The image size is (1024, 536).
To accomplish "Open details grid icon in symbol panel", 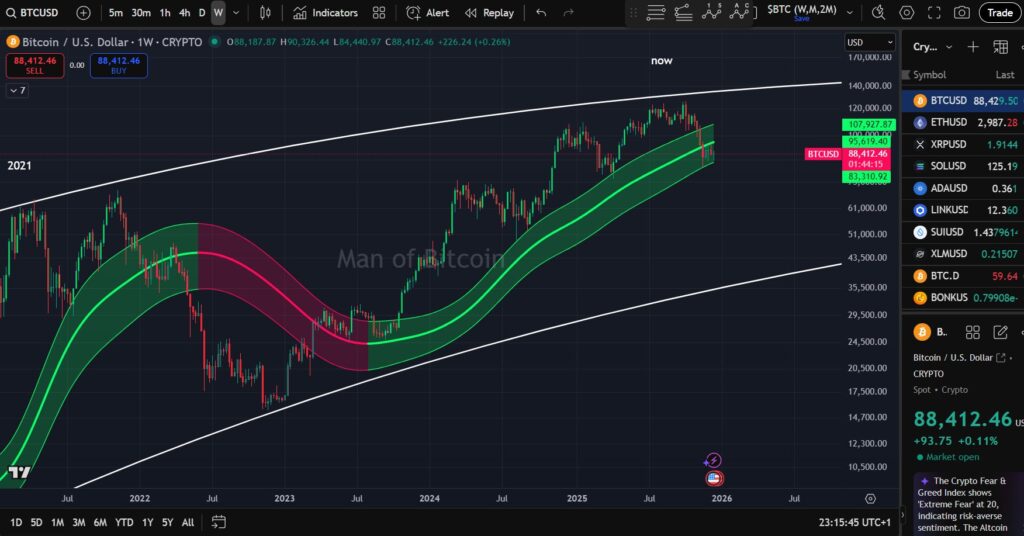I will (972, 332).
